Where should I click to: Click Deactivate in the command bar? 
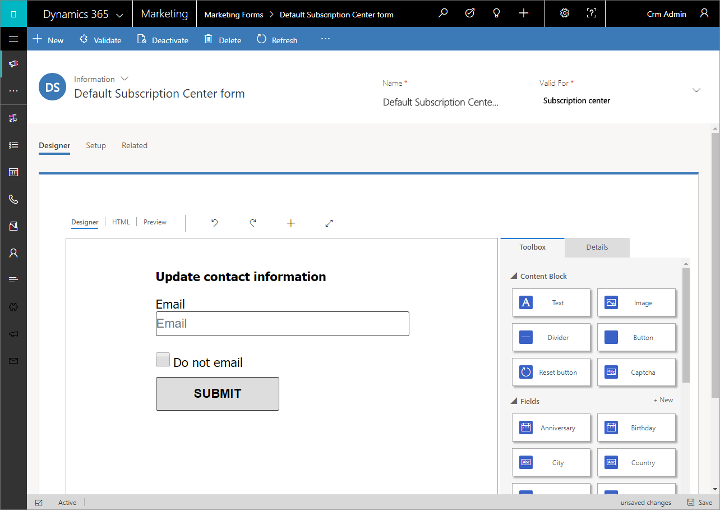[x=163, y=40]
